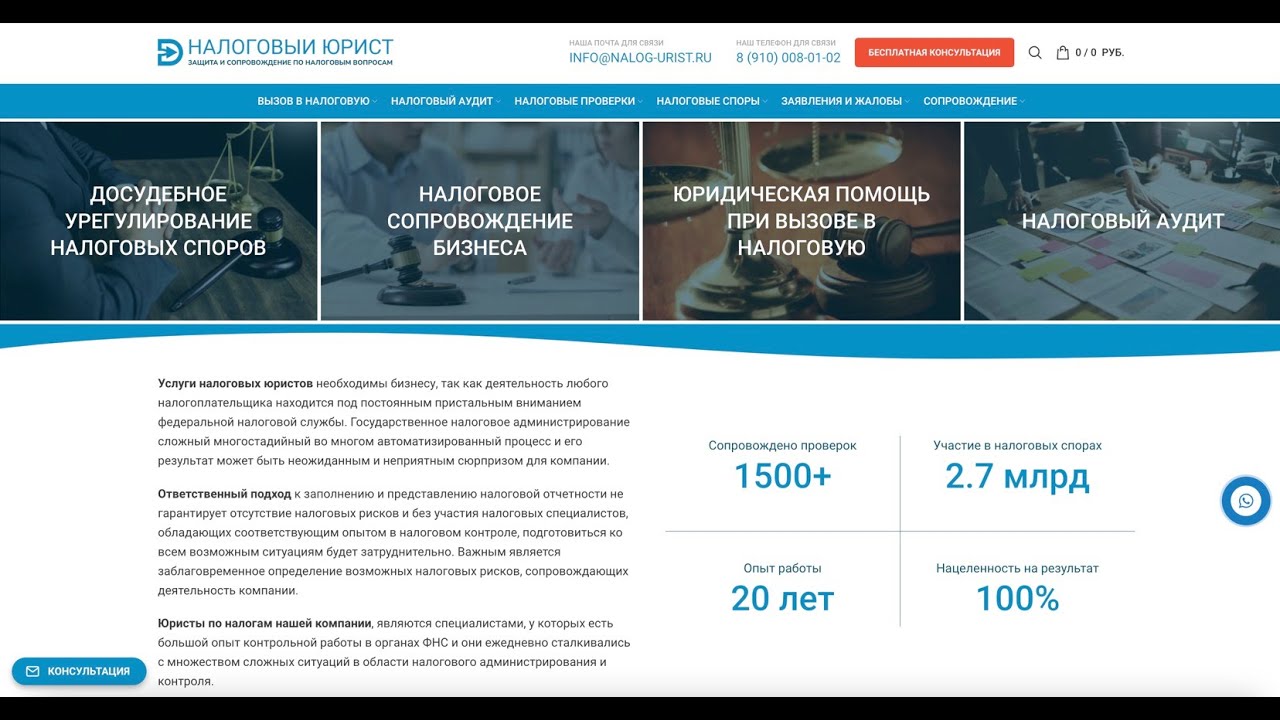Expand Налоговые споры menu chevron

765,101
